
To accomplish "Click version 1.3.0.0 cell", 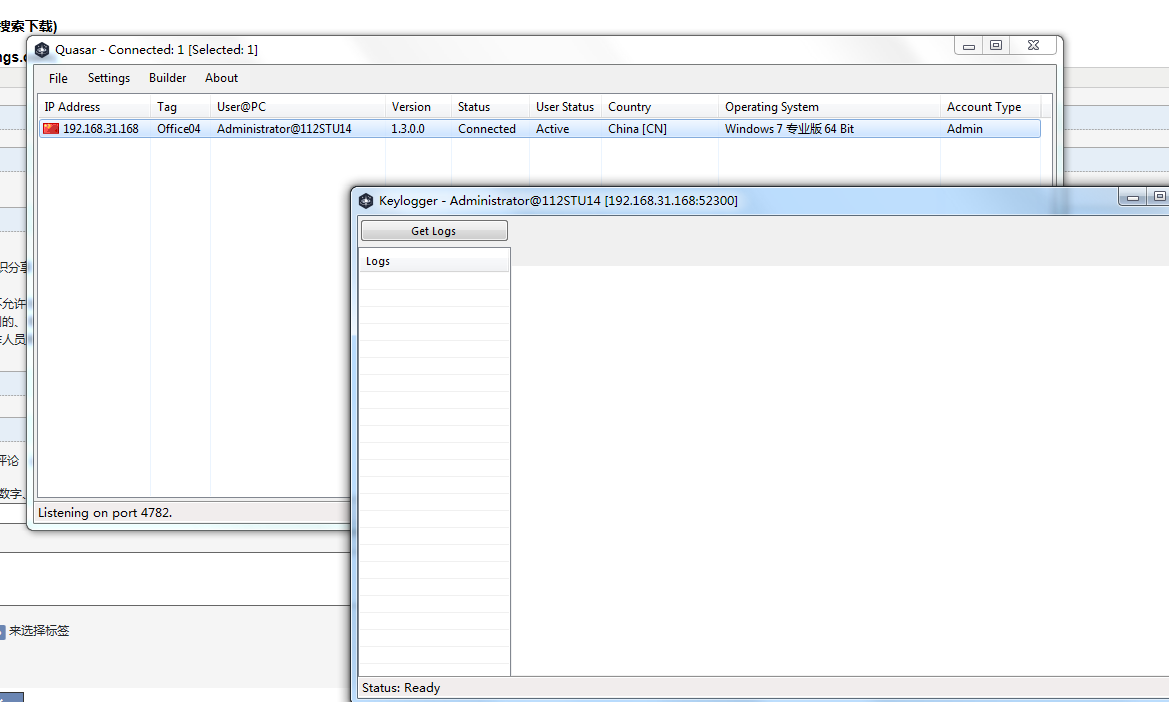I will [x=408, y=129].
